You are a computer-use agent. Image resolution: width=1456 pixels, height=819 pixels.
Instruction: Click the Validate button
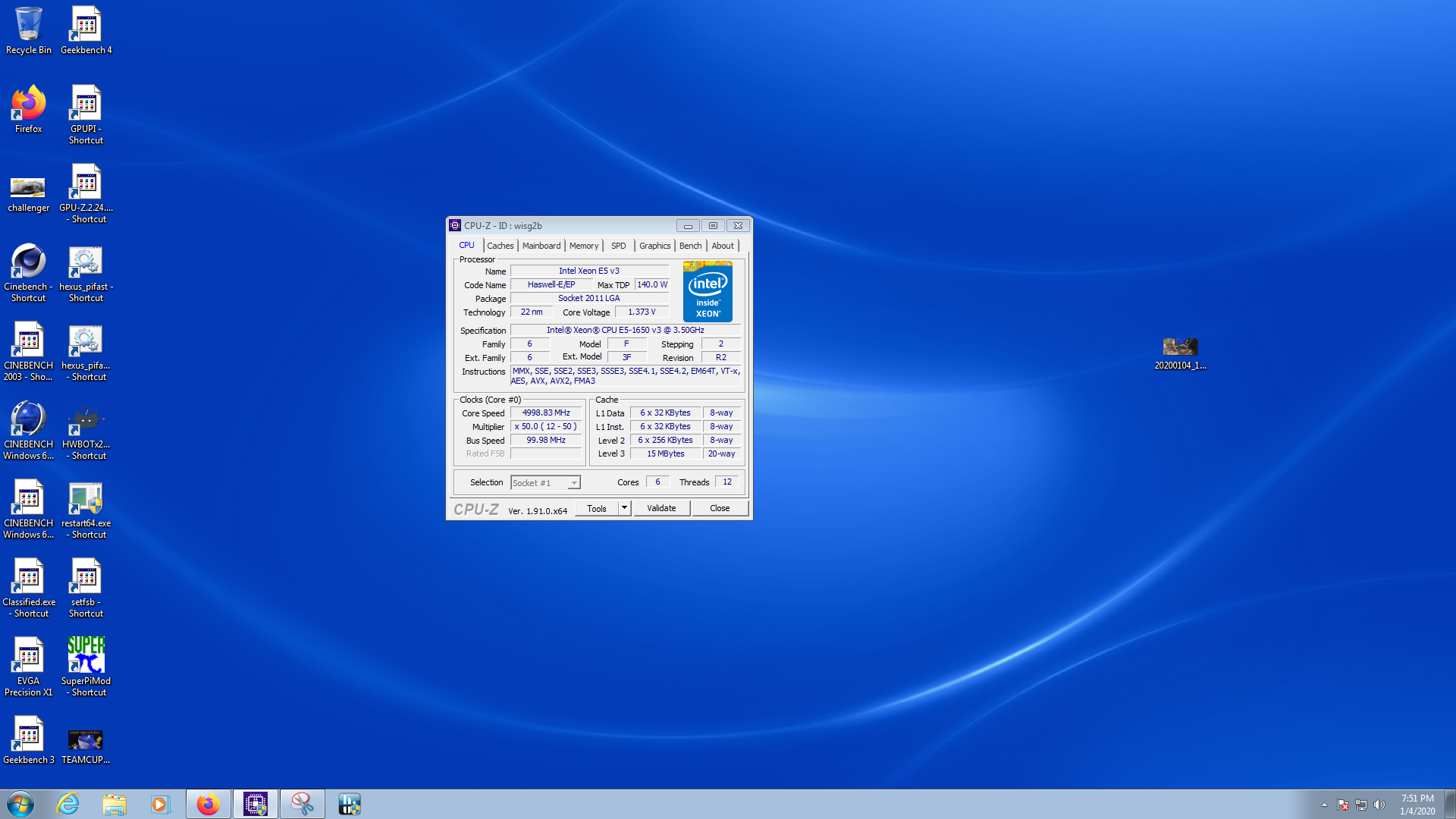(661, 508)
